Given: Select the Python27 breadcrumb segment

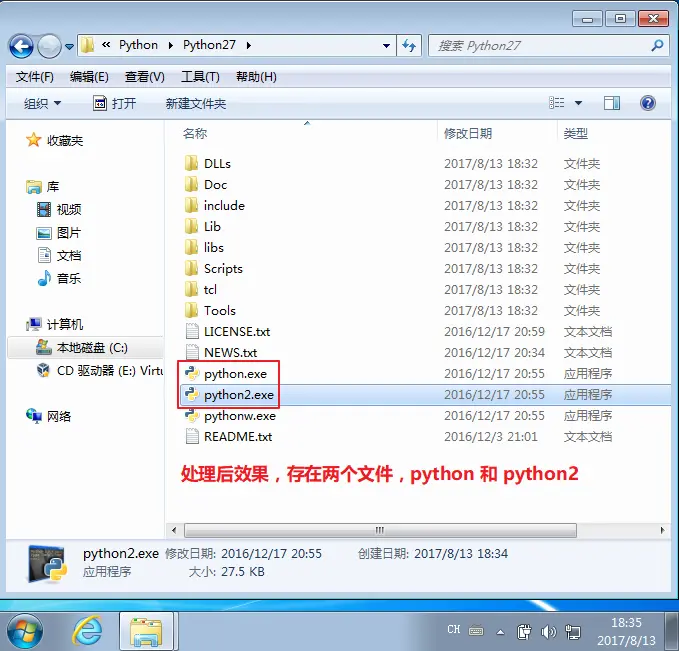Looking at the screenshot, I should 209,45.
